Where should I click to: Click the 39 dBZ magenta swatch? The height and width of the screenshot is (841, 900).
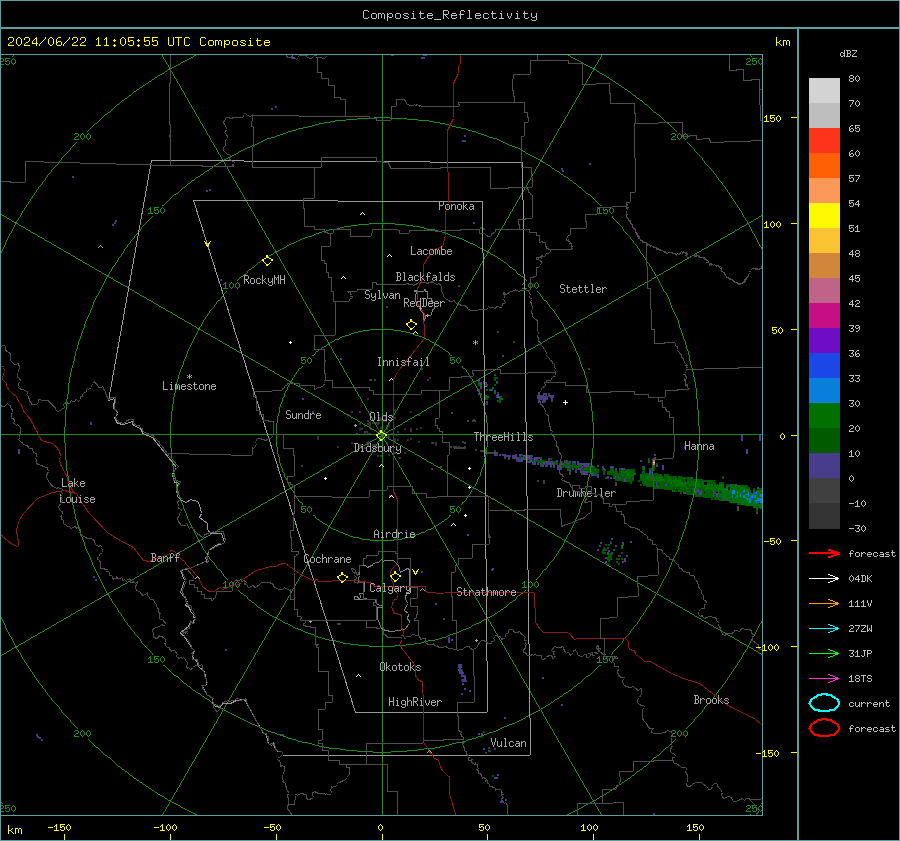tap(824, 315)
